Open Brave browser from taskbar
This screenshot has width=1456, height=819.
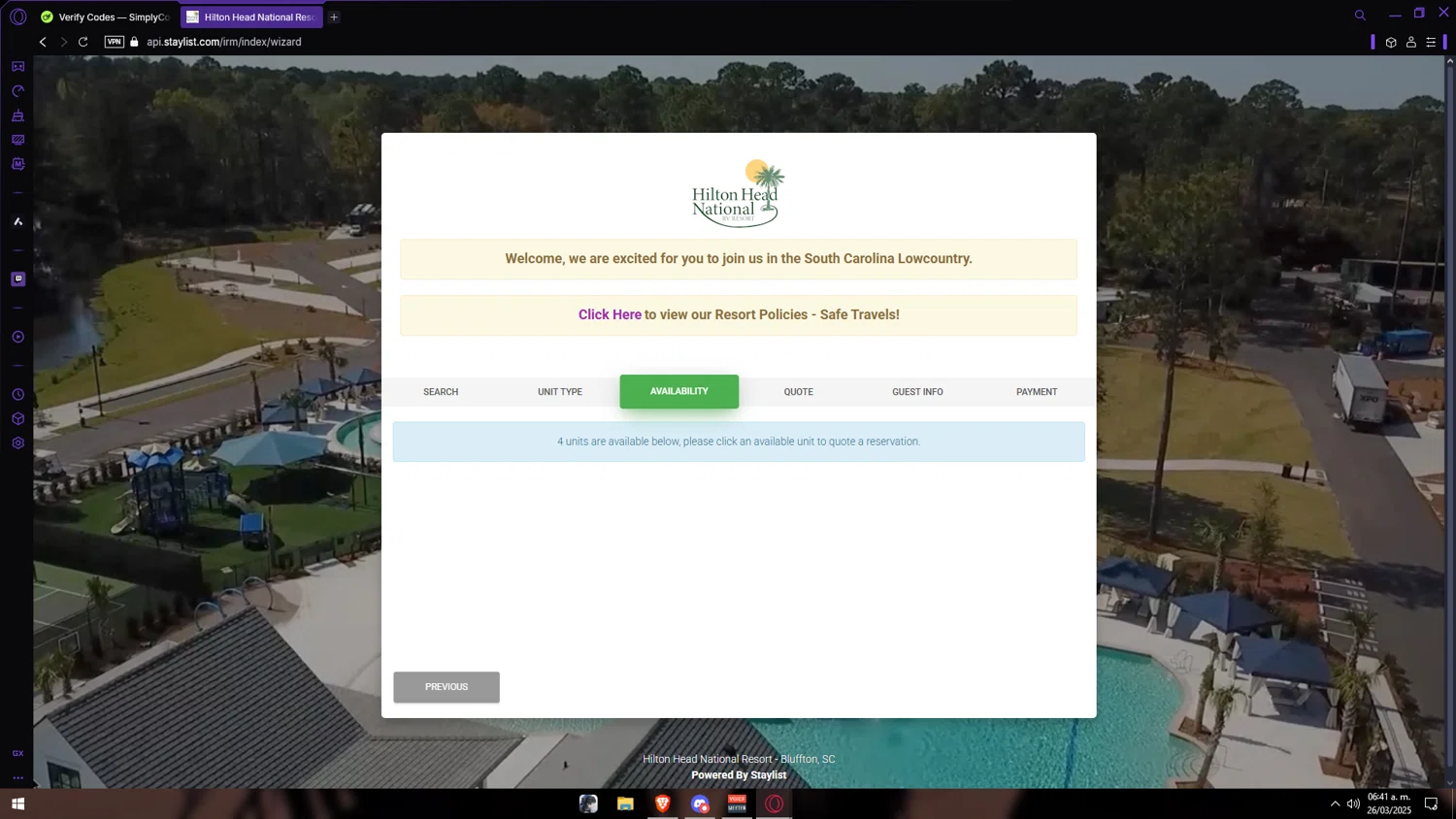[x=663, y=803]
